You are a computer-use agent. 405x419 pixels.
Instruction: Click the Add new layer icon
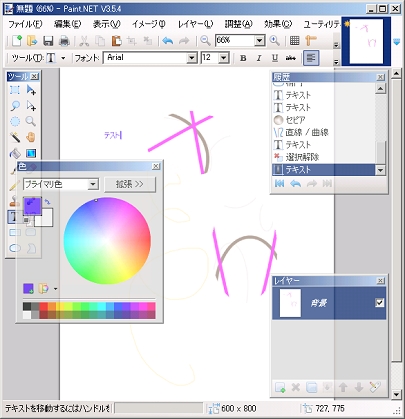pos(280,387)
